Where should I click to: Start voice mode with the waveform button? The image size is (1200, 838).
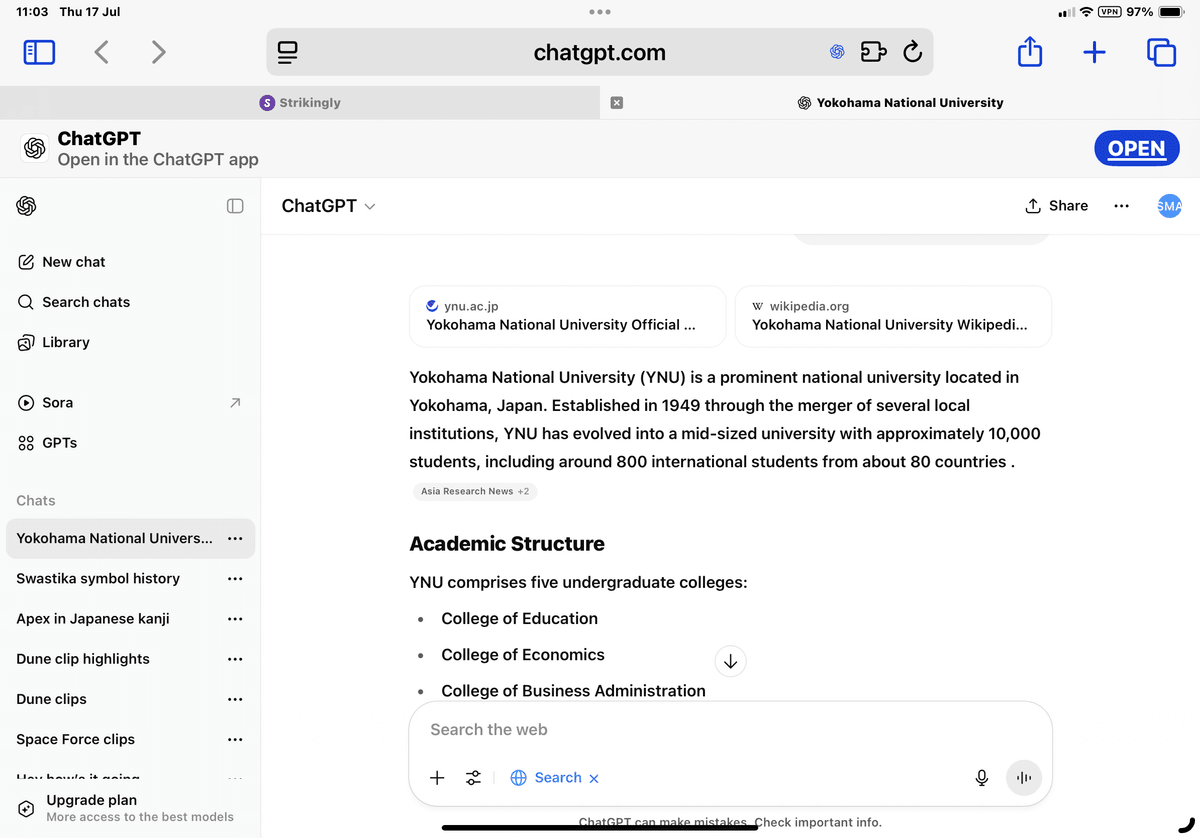click(x=1024, y=778)
